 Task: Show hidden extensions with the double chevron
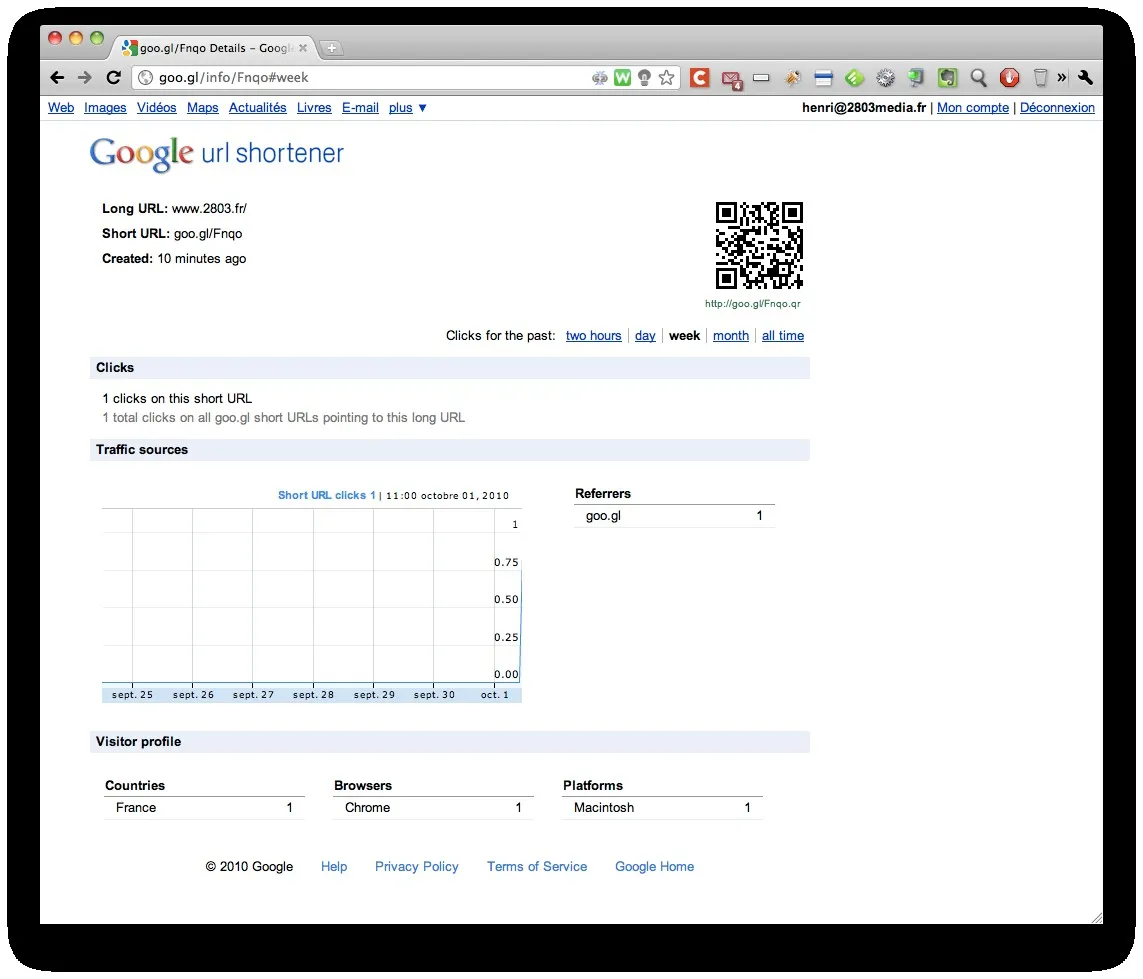coord(1061,77)
